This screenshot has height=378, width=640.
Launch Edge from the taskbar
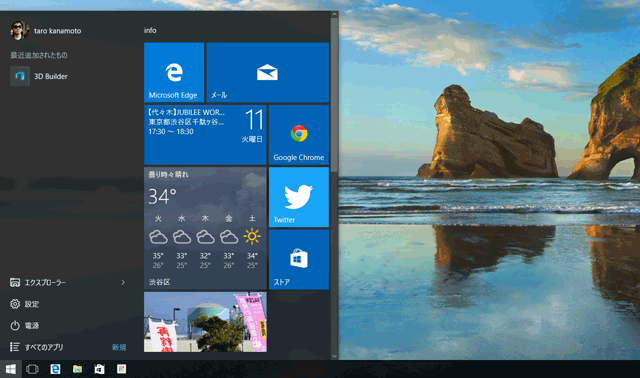pos(55,369)
